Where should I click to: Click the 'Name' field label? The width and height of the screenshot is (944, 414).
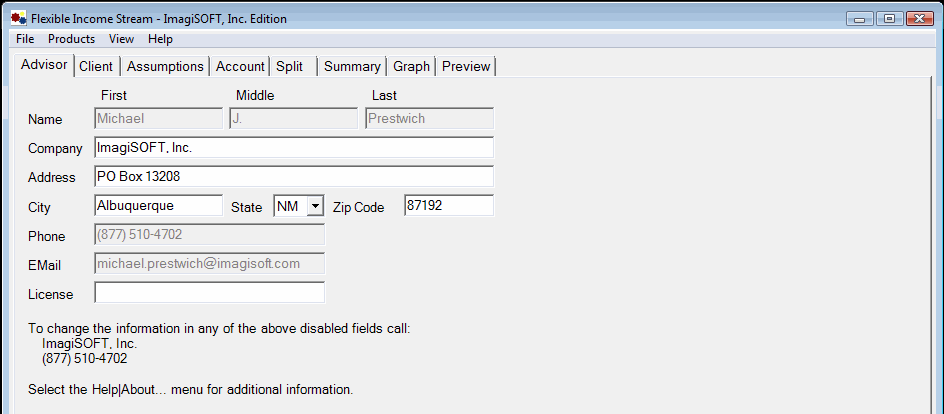tap(45, 119)
